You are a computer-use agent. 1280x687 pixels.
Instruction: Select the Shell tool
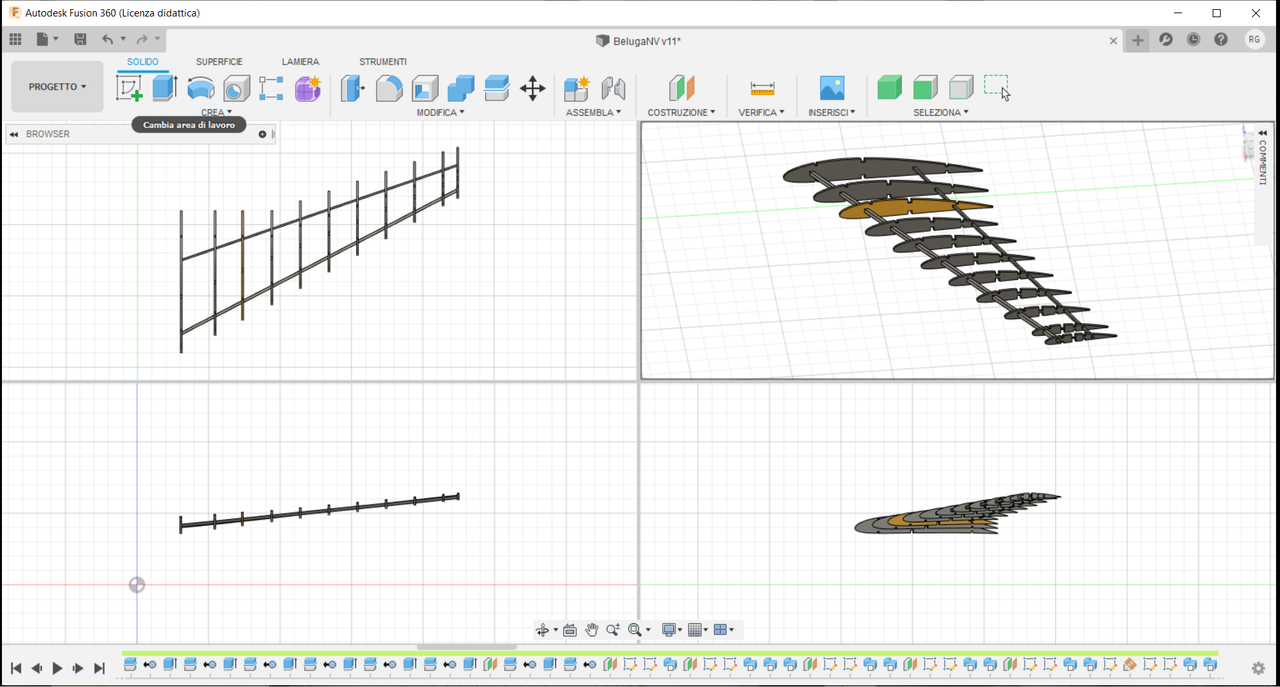(425, 88)
